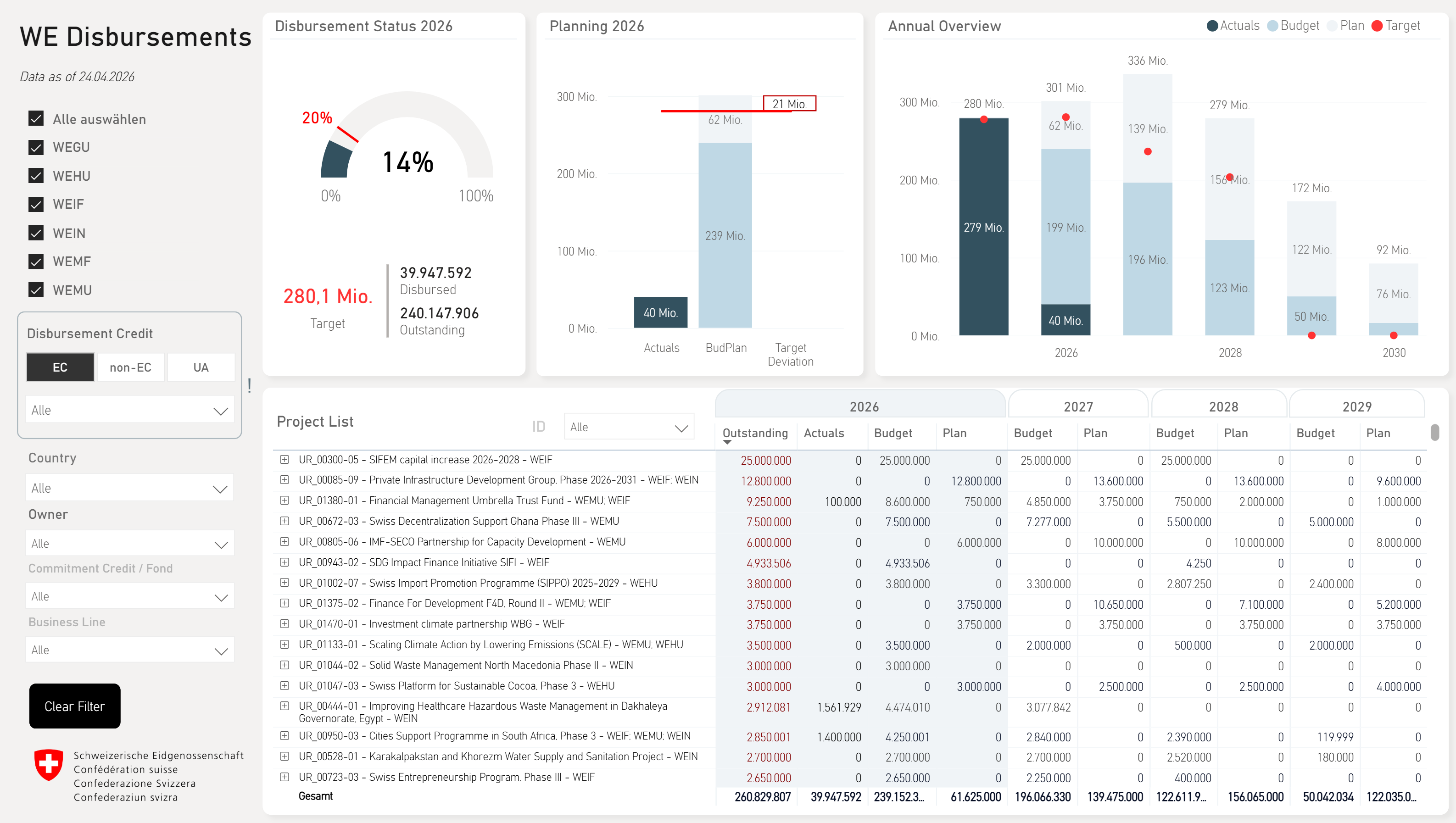This screenshot has width=1456, height=823.
Task: Expand the UR_01044-02 Solid Waste Management row
Action: click(x=285, y=665)
